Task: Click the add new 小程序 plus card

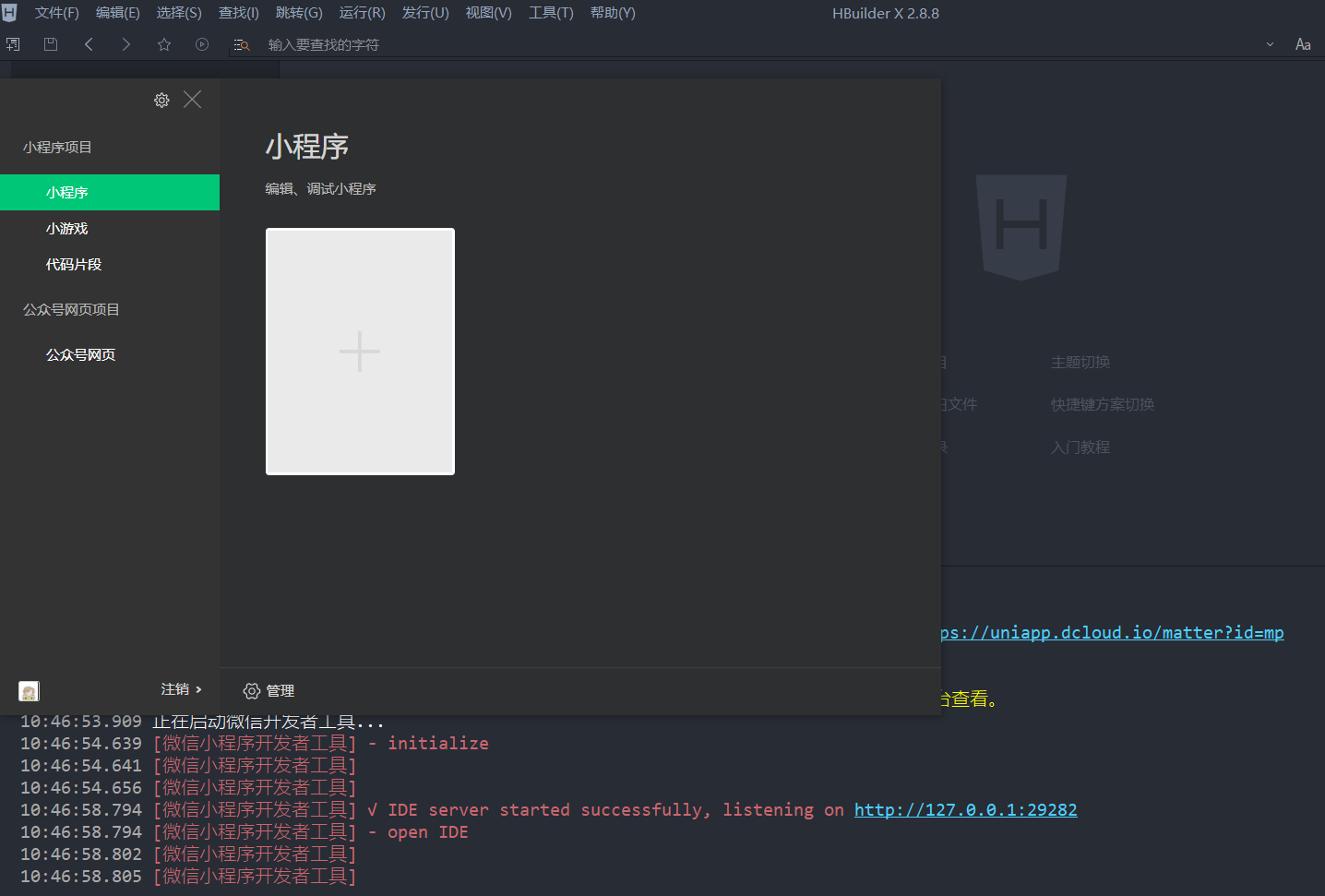Action: [360, 352]
